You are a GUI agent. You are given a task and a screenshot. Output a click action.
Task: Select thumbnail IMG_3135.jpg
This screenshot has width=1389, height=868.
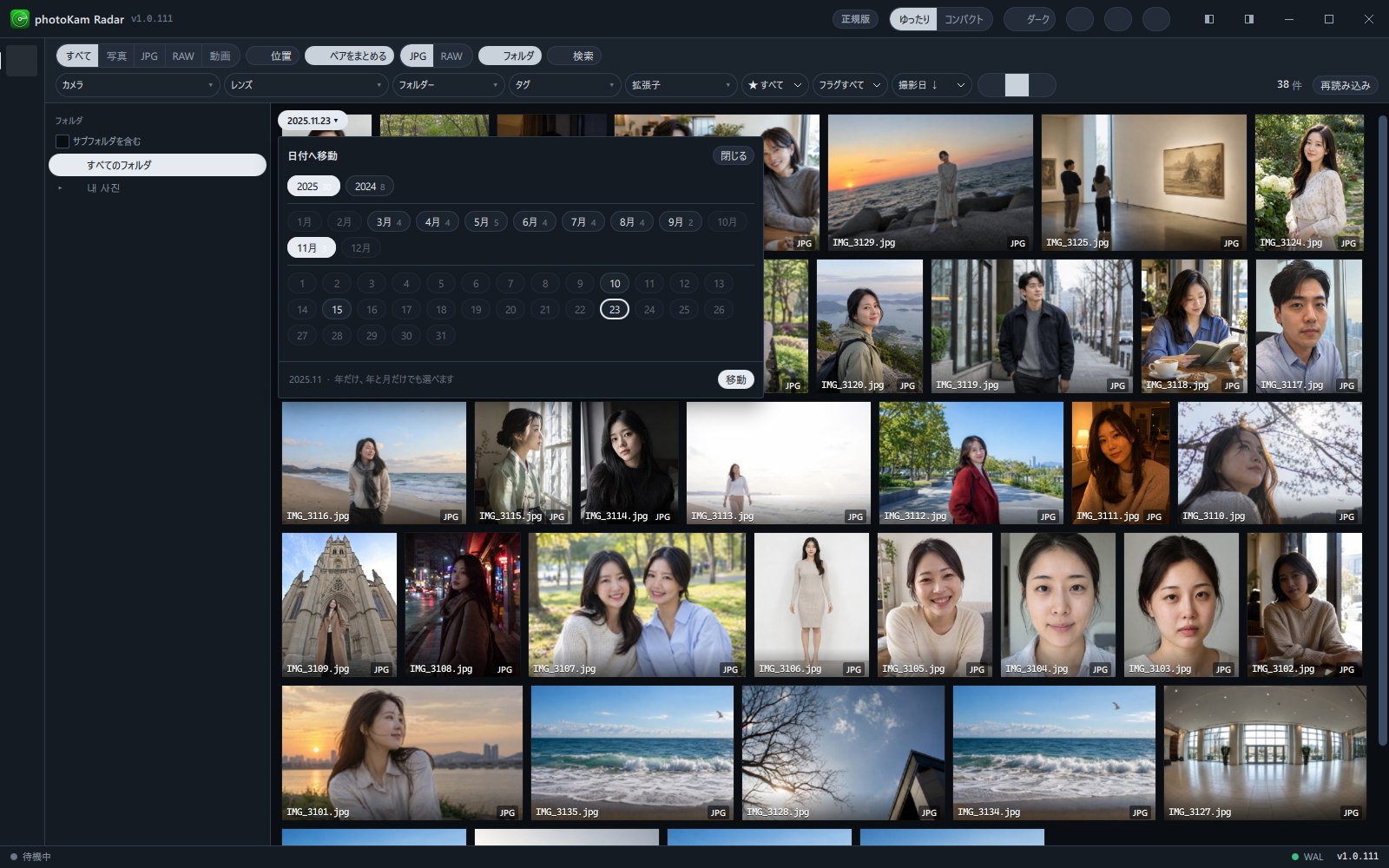pyautogui.click(x=631, y=753)
